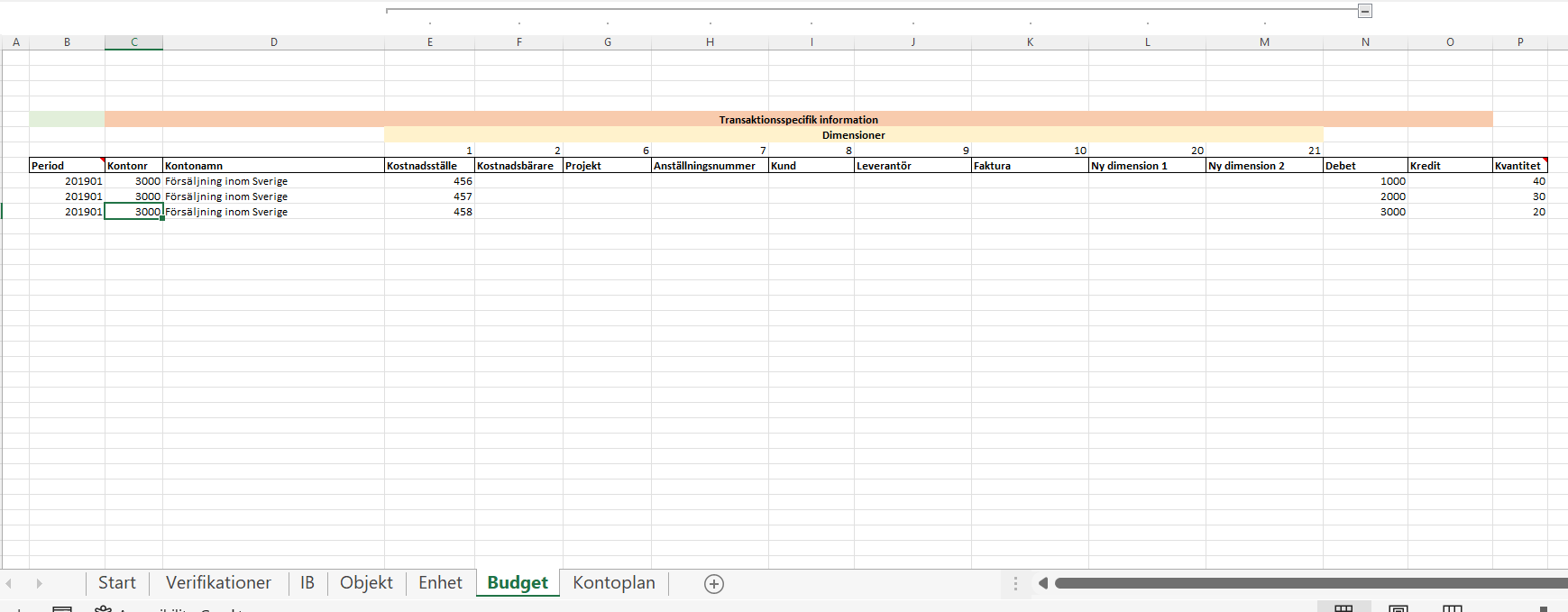Select the Enhet sheet tab
The image size is (1568, 612).
coord(440,583)
